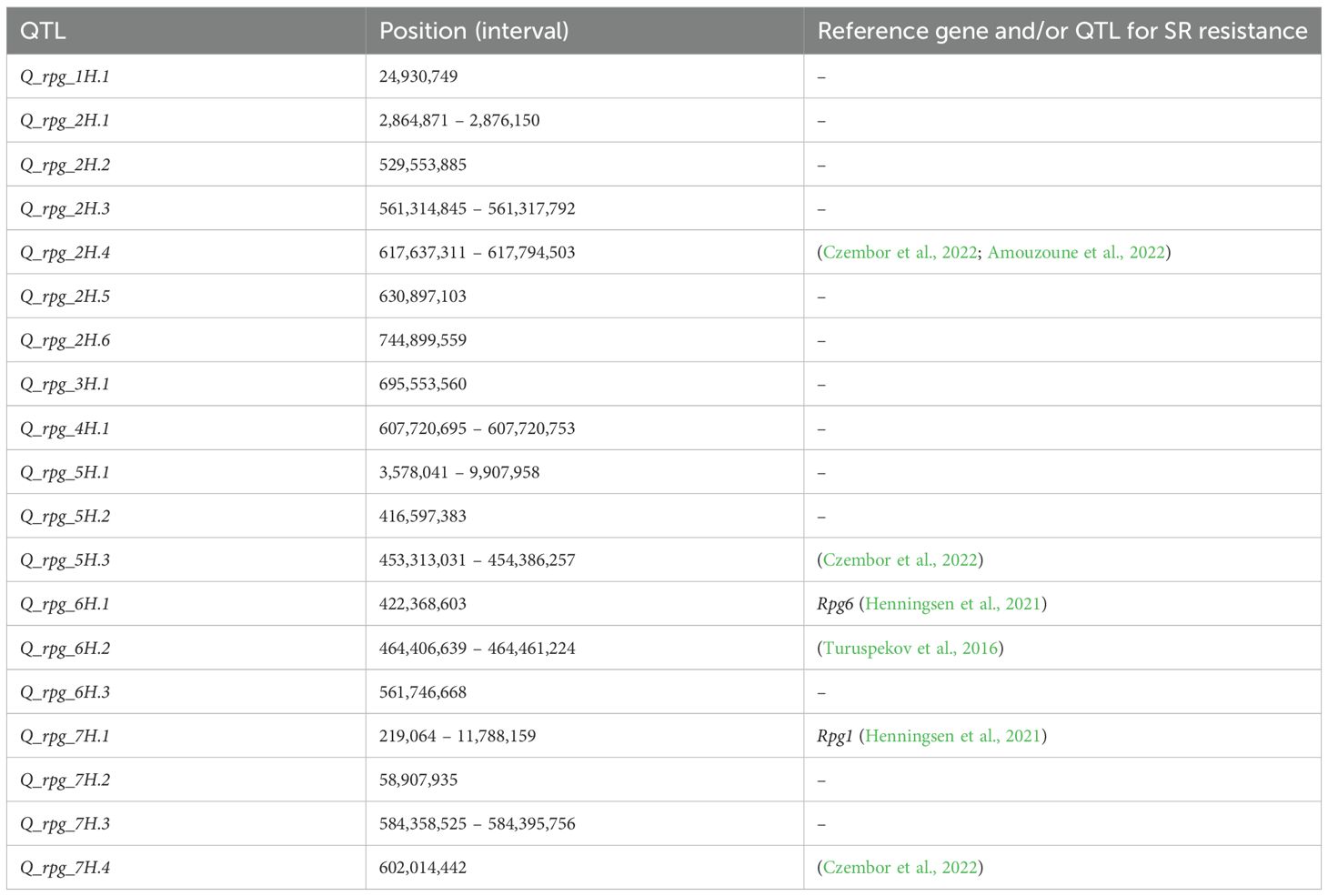
Task: Open Czembor et al., 2022 link in Q_rpg_7H.4 row
Action: [x=900, y=868]
